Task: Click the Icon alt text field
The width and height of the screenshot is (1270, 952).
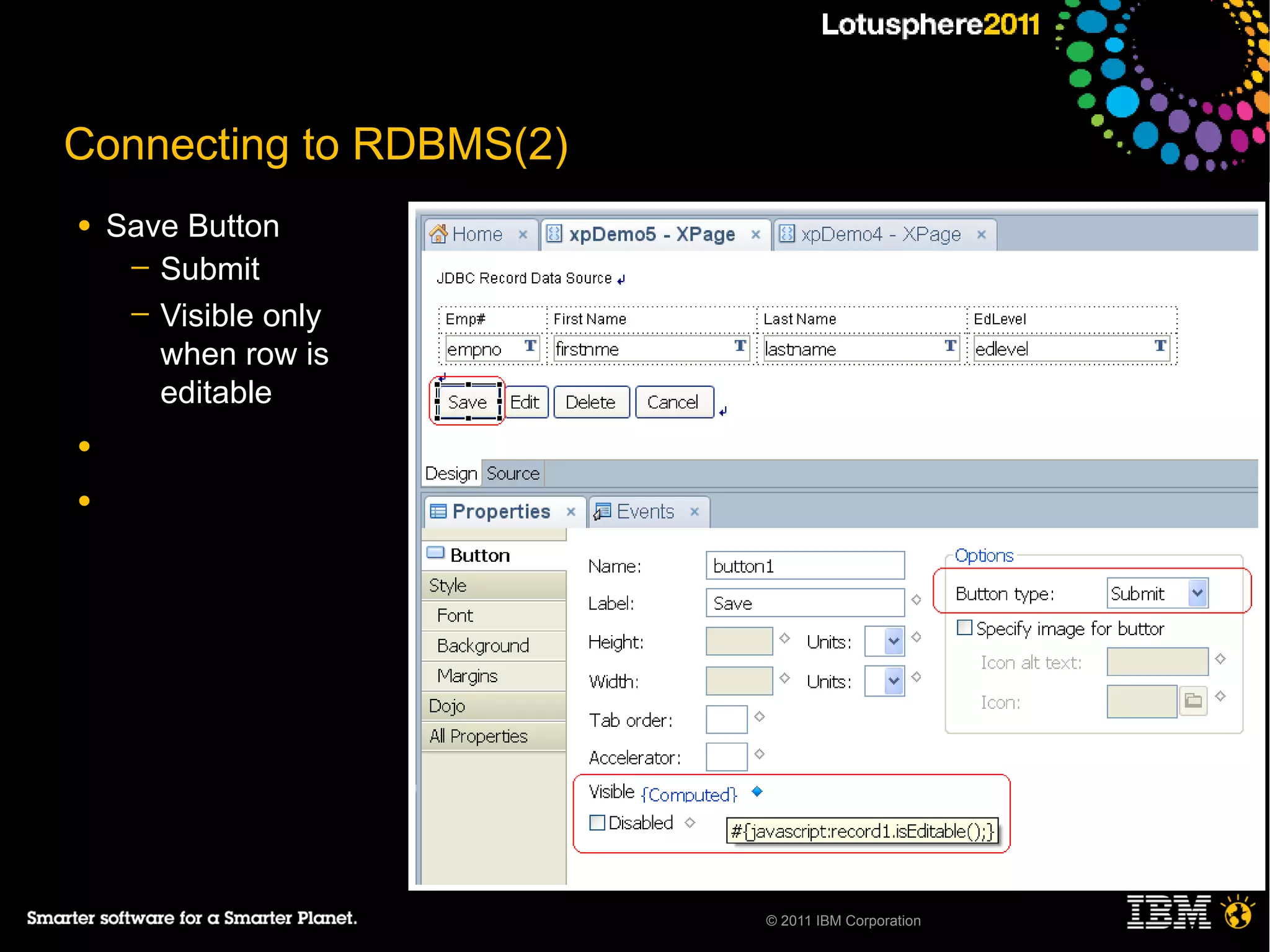Action: tap(1157, 662)
